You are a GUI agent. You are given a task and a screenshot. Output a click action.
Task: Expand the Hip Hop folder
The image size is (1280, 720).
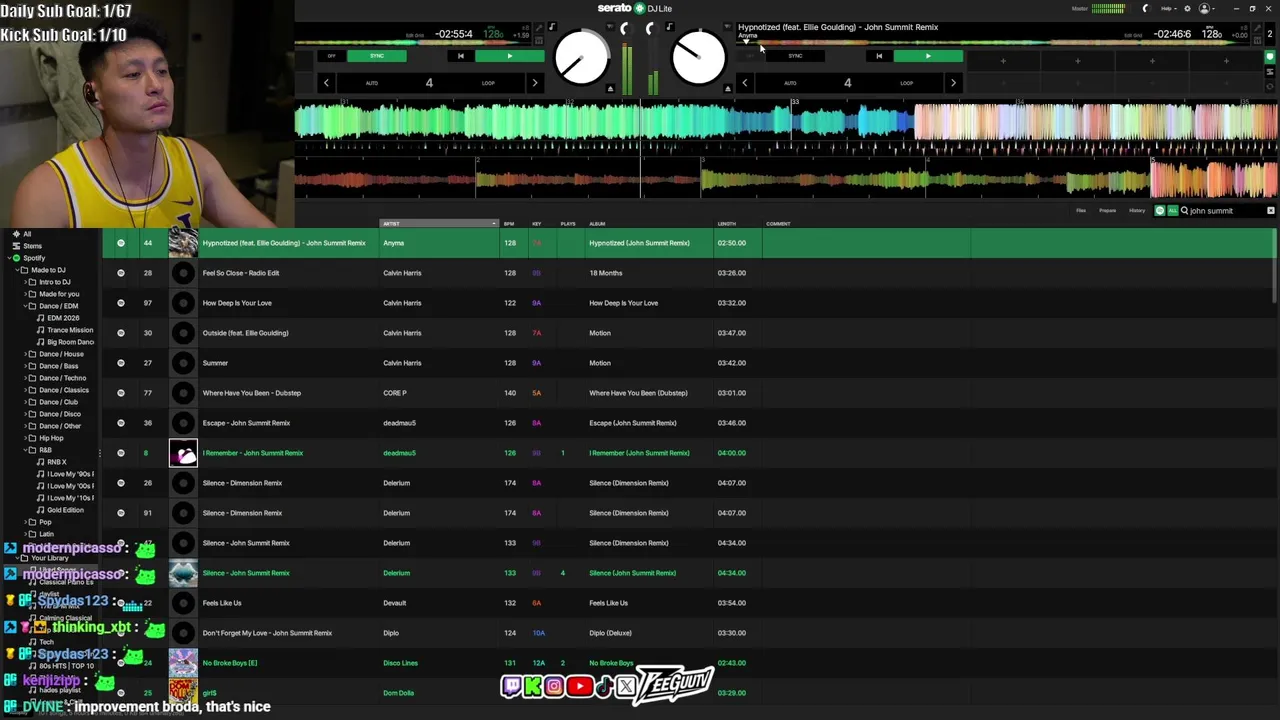click(27, 438)
